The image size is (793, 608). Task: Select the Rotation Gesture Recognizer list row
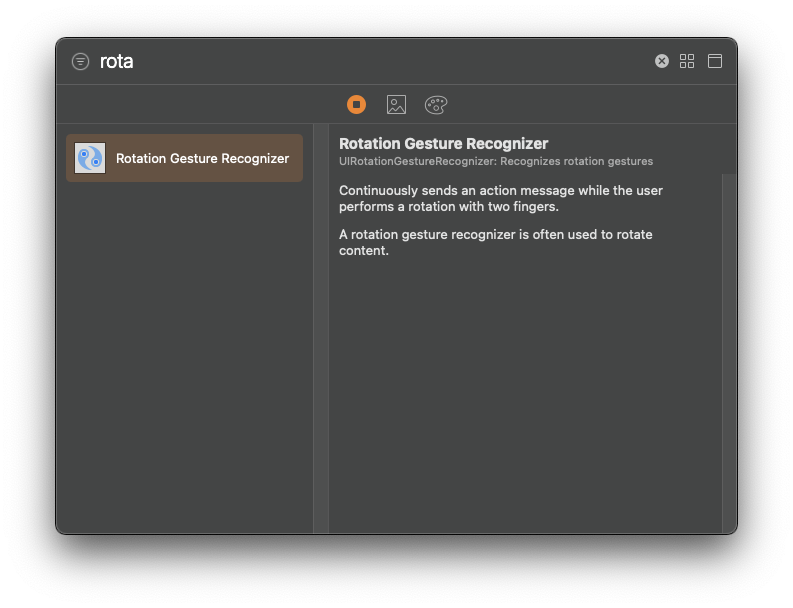(185, 158)
